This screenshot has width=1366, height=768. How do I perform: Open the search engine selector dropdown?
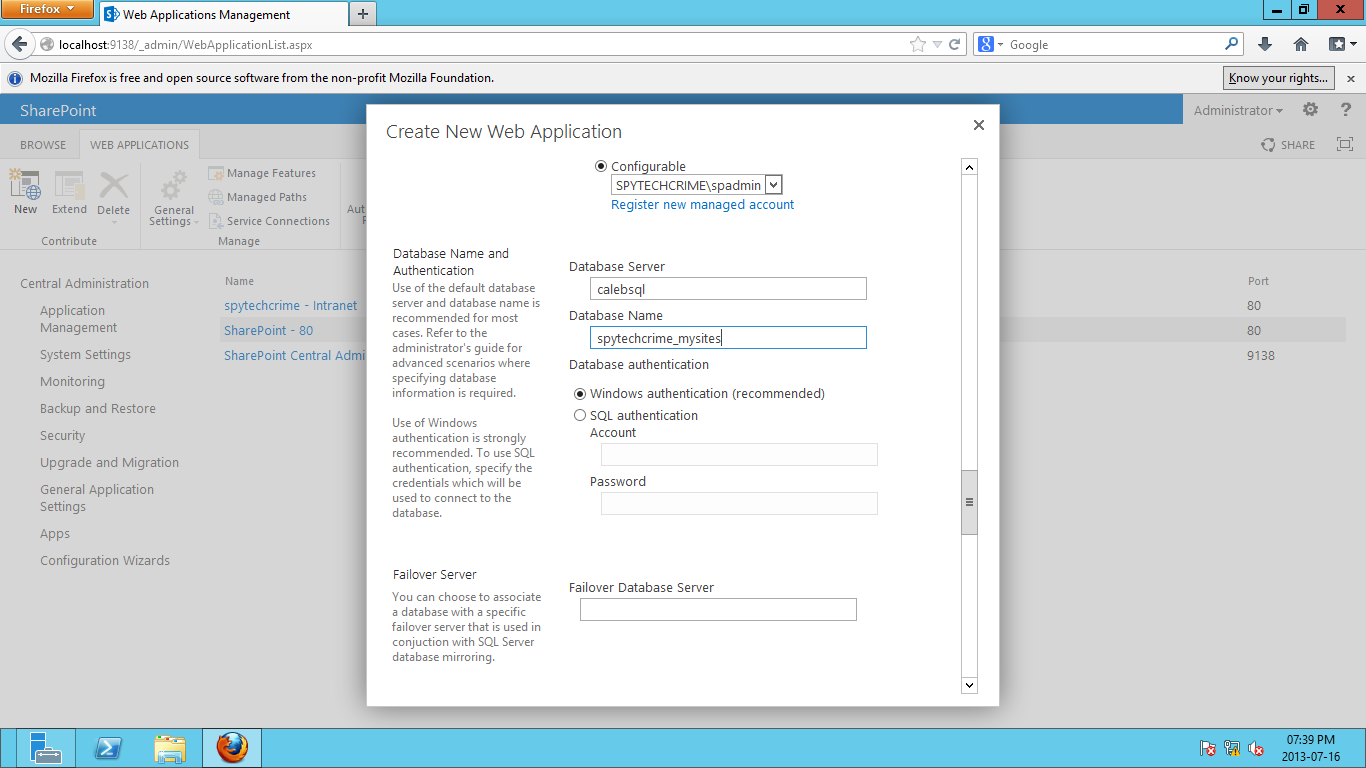coord(990,44)
